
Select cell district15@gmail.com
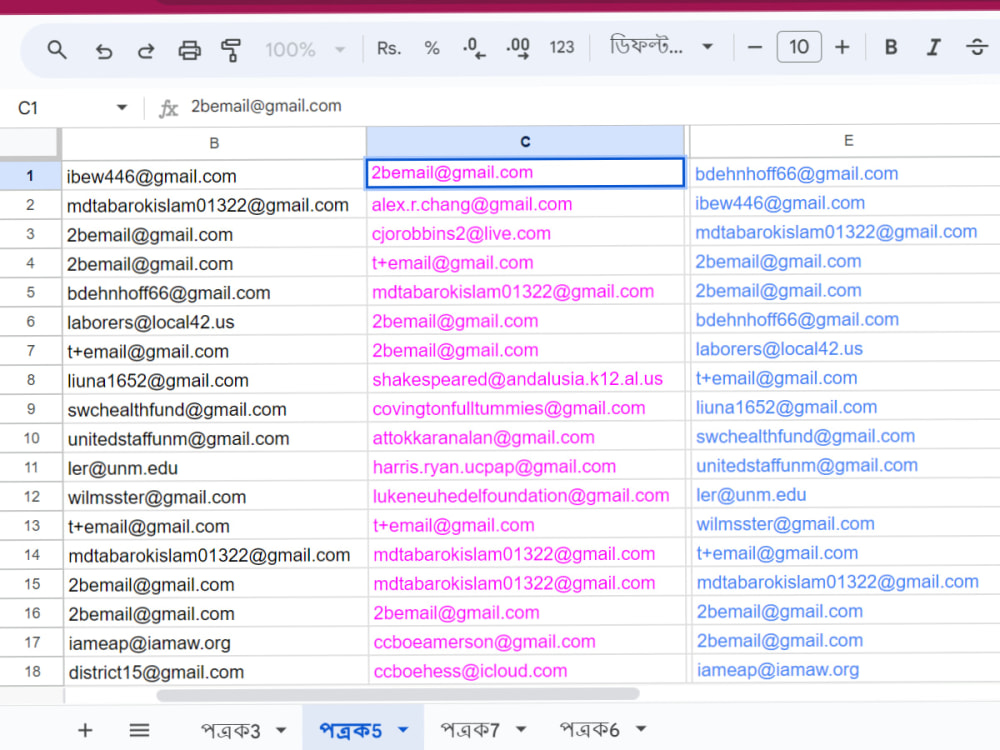point(216,672)
